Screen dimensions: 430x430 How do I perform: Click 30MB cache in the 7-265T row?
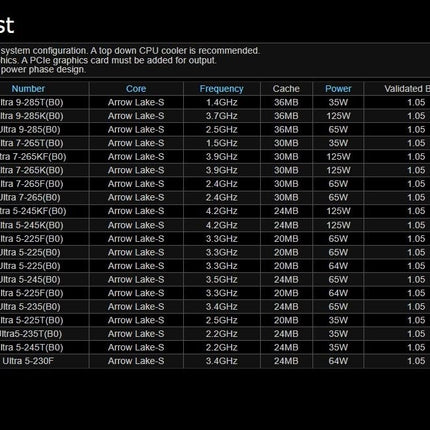point(286,143)
